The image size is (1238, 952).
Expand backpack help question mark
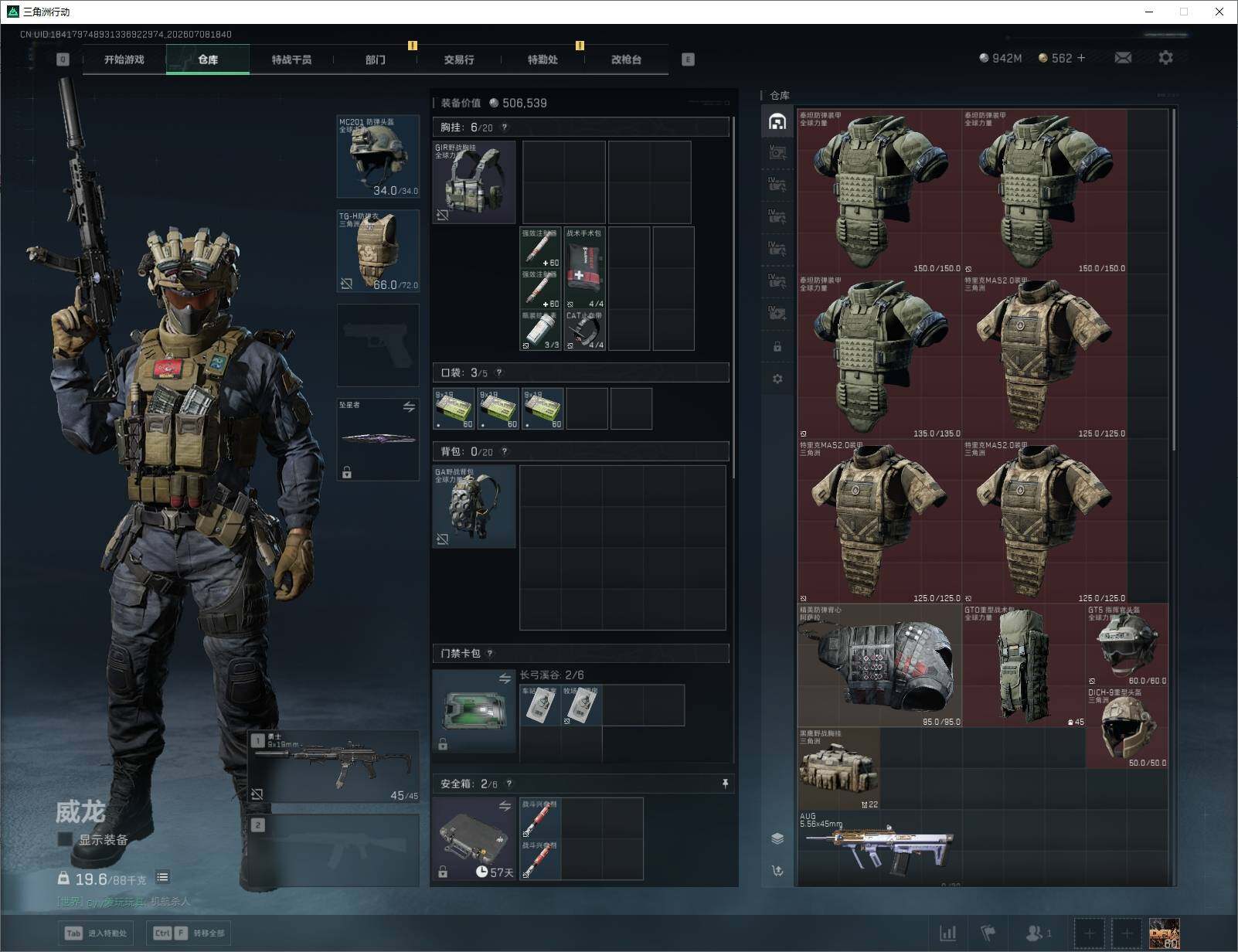point(505,452)
